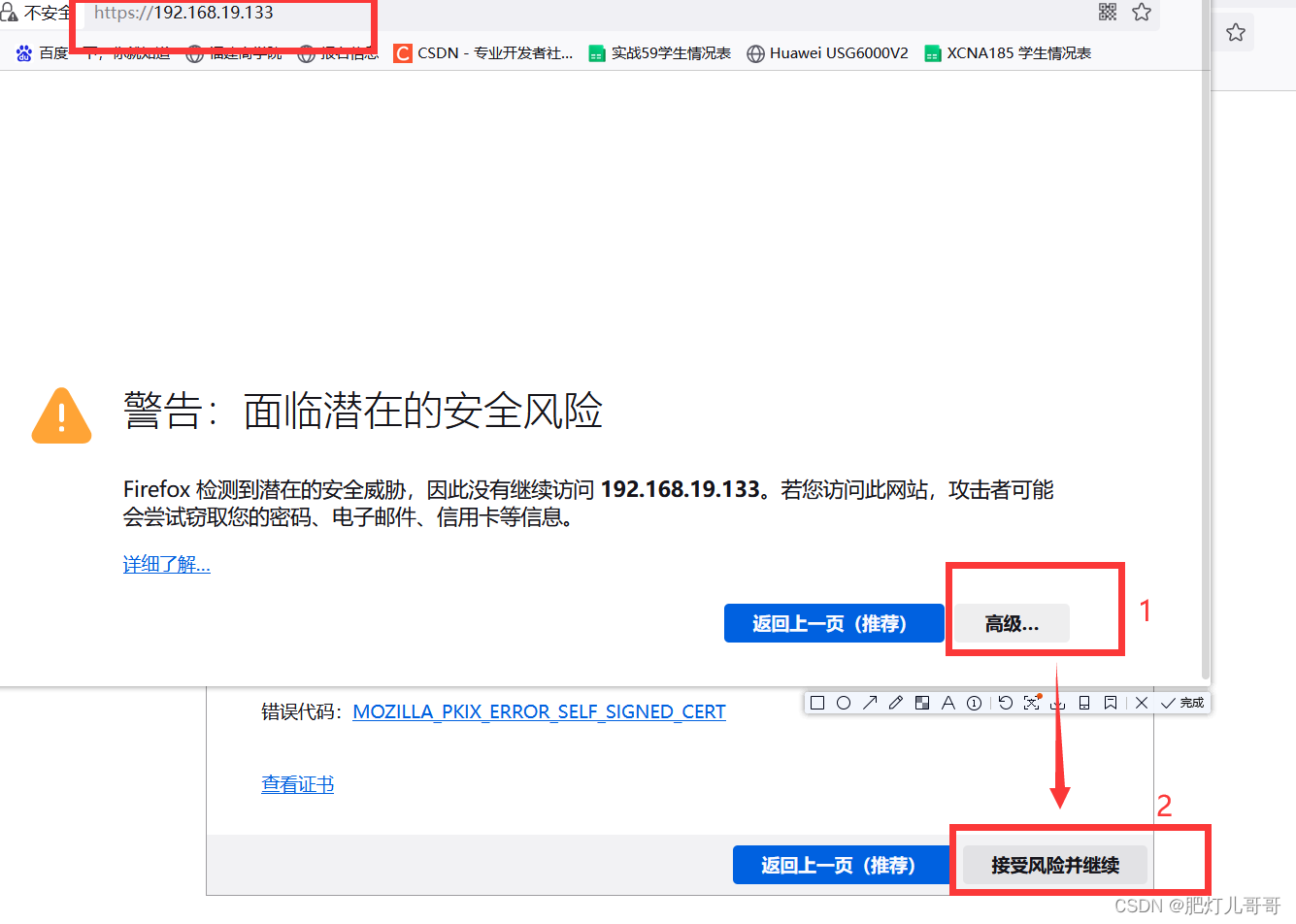Finish screenshot with 完成 button
Viewport: 1296px width, 924px height.
tap(1182, 703)
